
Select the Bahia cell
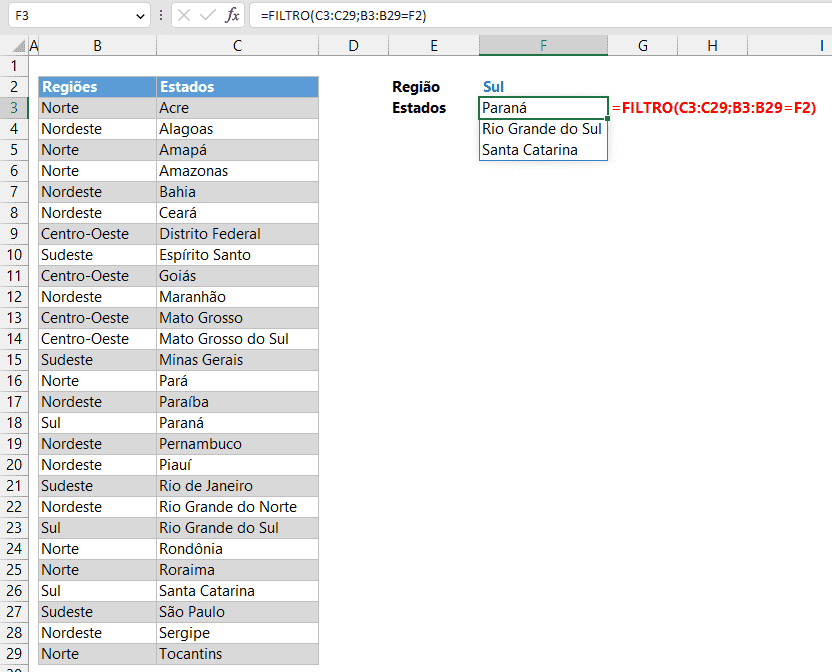pyautogui.click(x=237, y=192)
